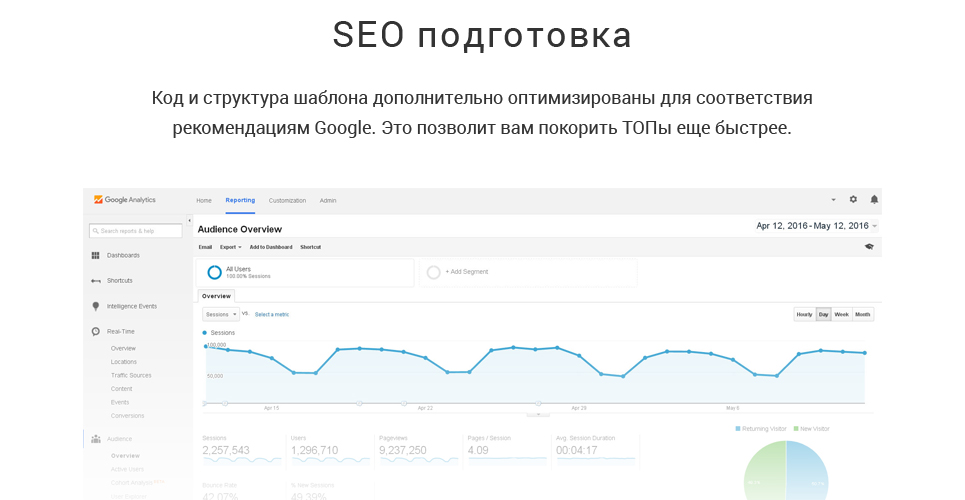Open notifications bell icon
Viewport: 965px width, 500px height.
874,199
